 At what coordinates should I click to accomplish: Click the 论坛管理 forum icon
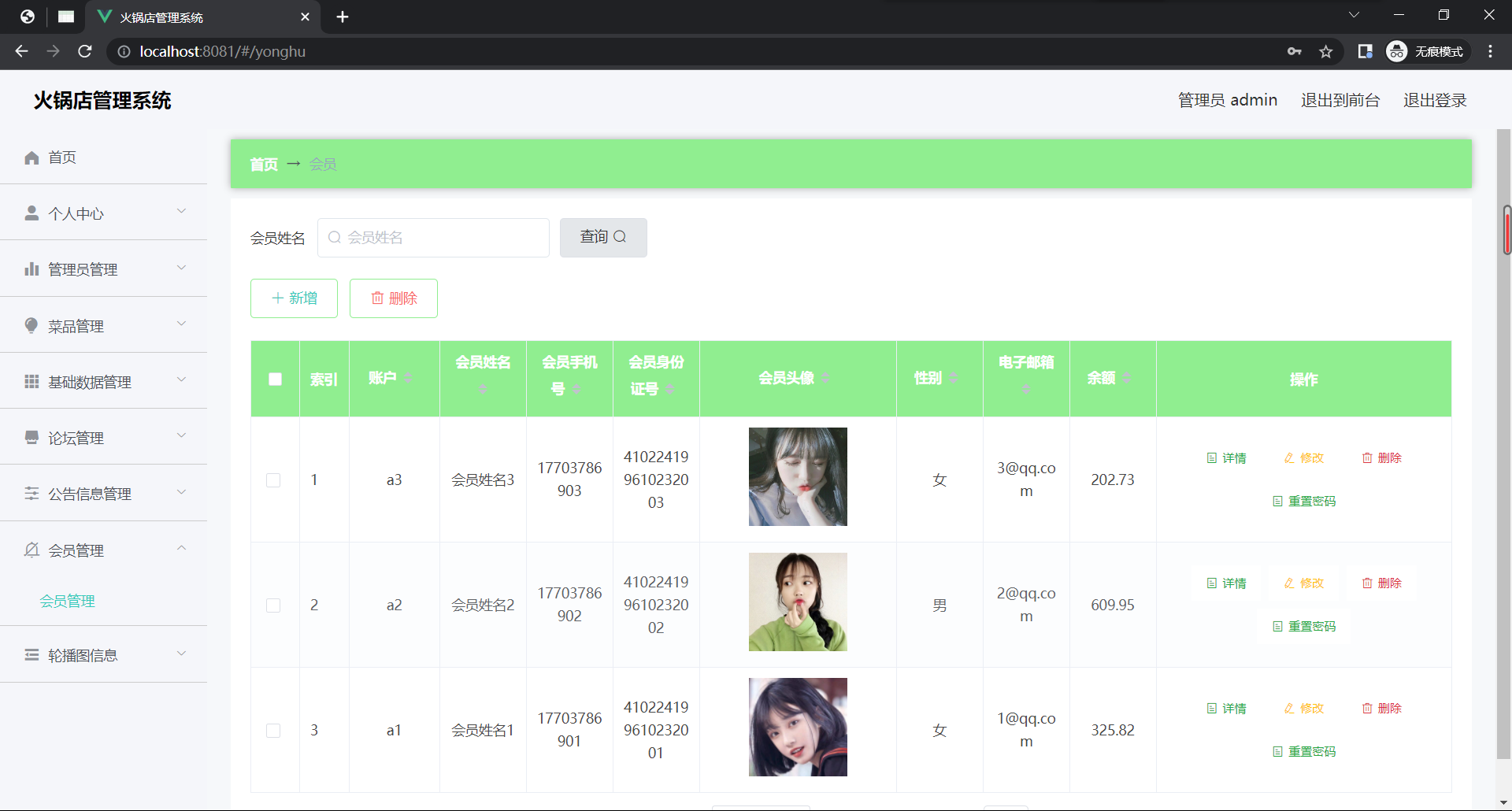click(31, 437)
